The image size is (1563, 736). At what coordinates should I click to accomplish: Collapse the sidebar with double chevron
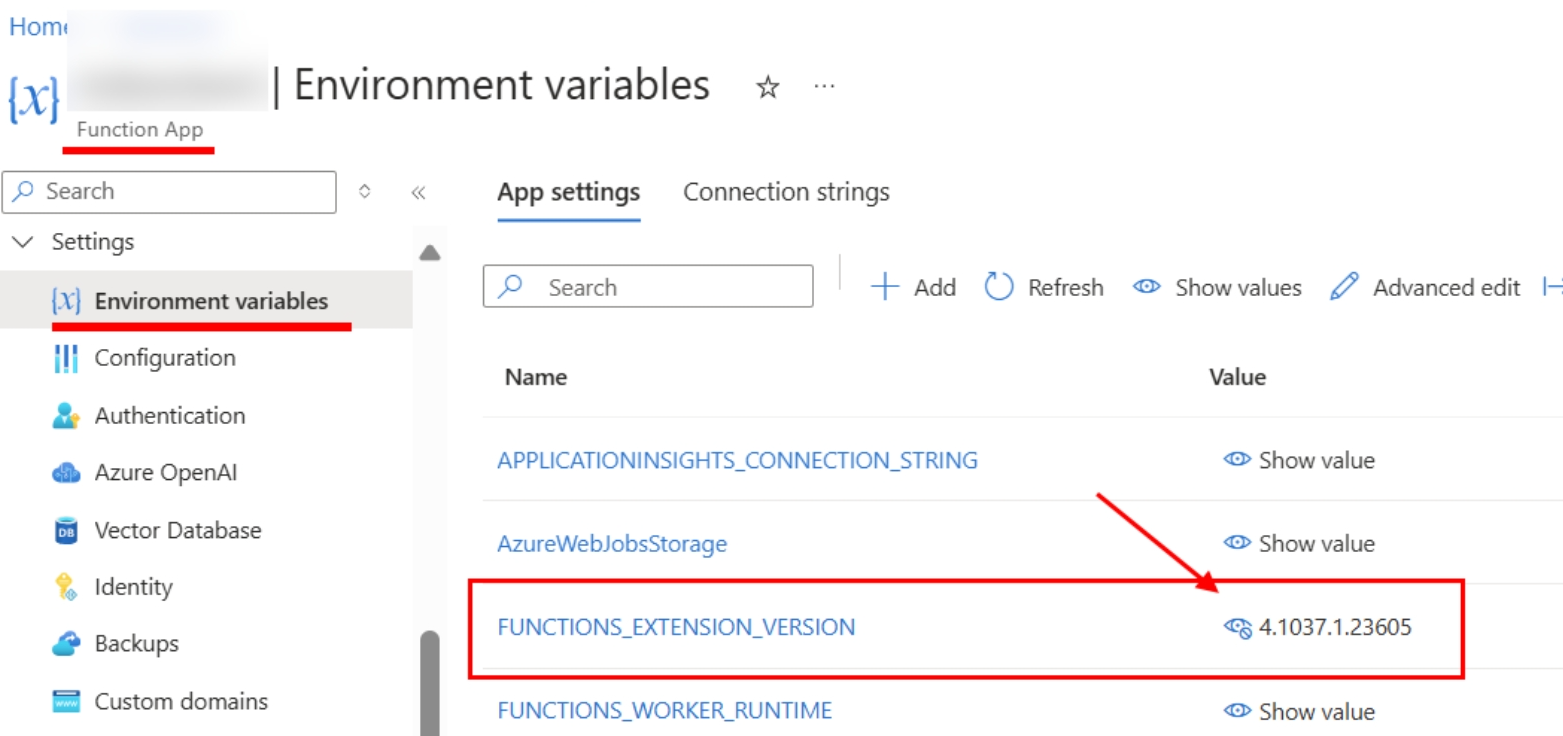click(419, 192)
